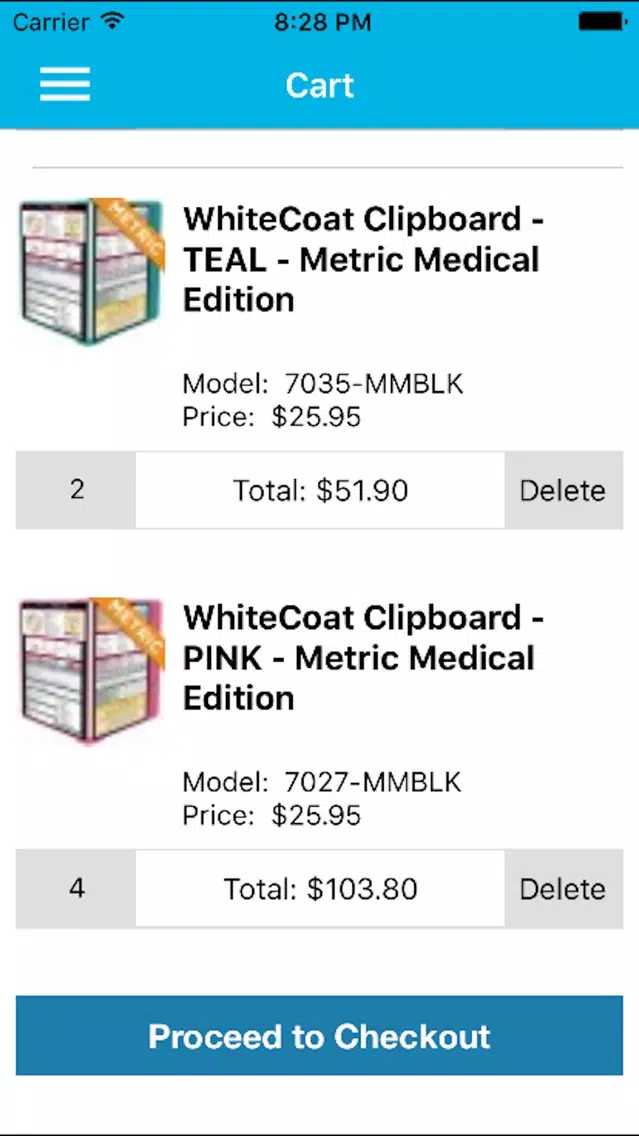This screenshot has height=1136, width=639.
Task: Tap the battery icon in status bar
Action: click(x=602, y=20)
